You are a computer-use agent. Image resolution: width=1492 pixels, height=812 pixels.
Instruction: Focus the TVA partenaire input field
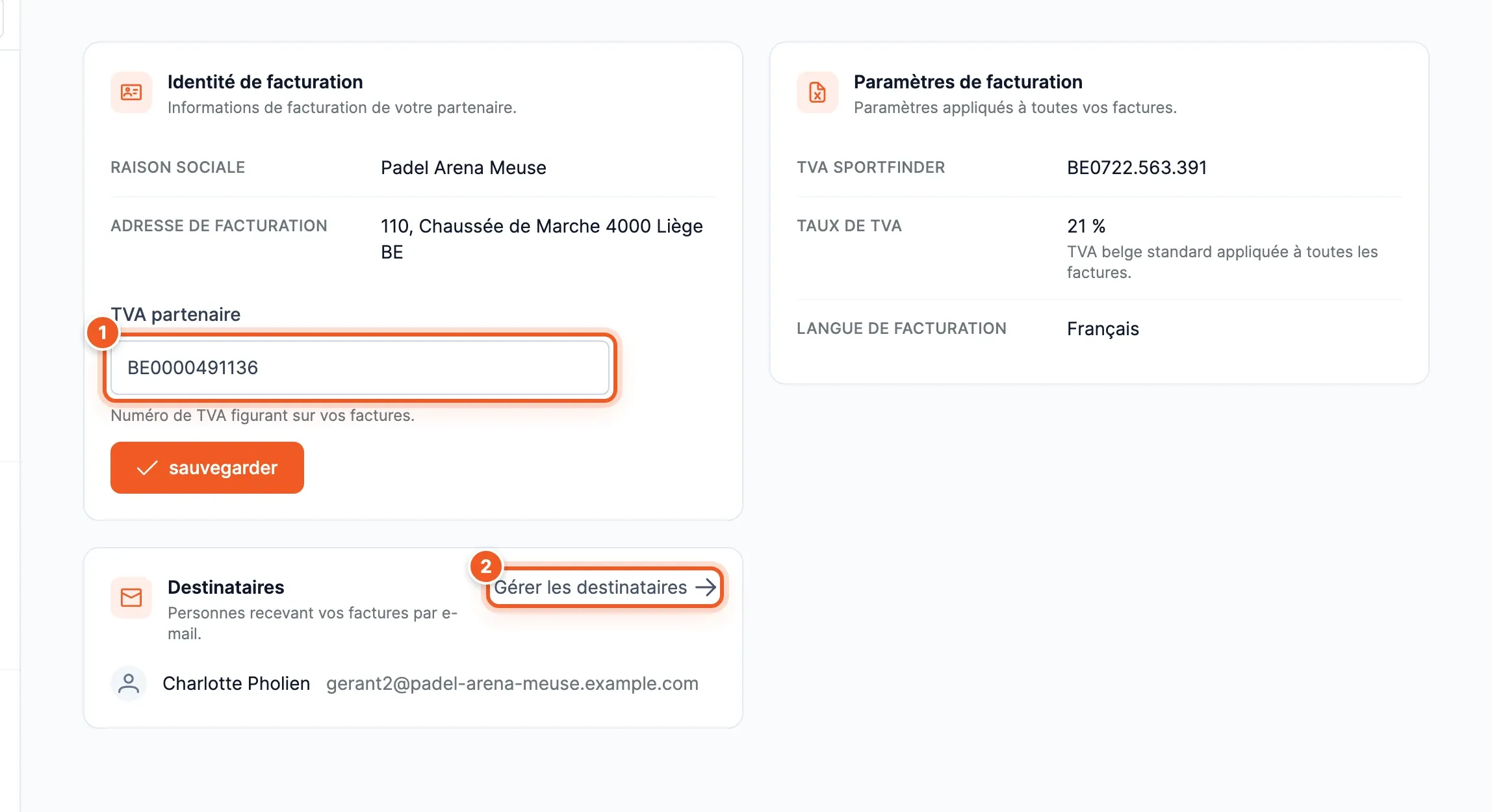click(360, 368)
